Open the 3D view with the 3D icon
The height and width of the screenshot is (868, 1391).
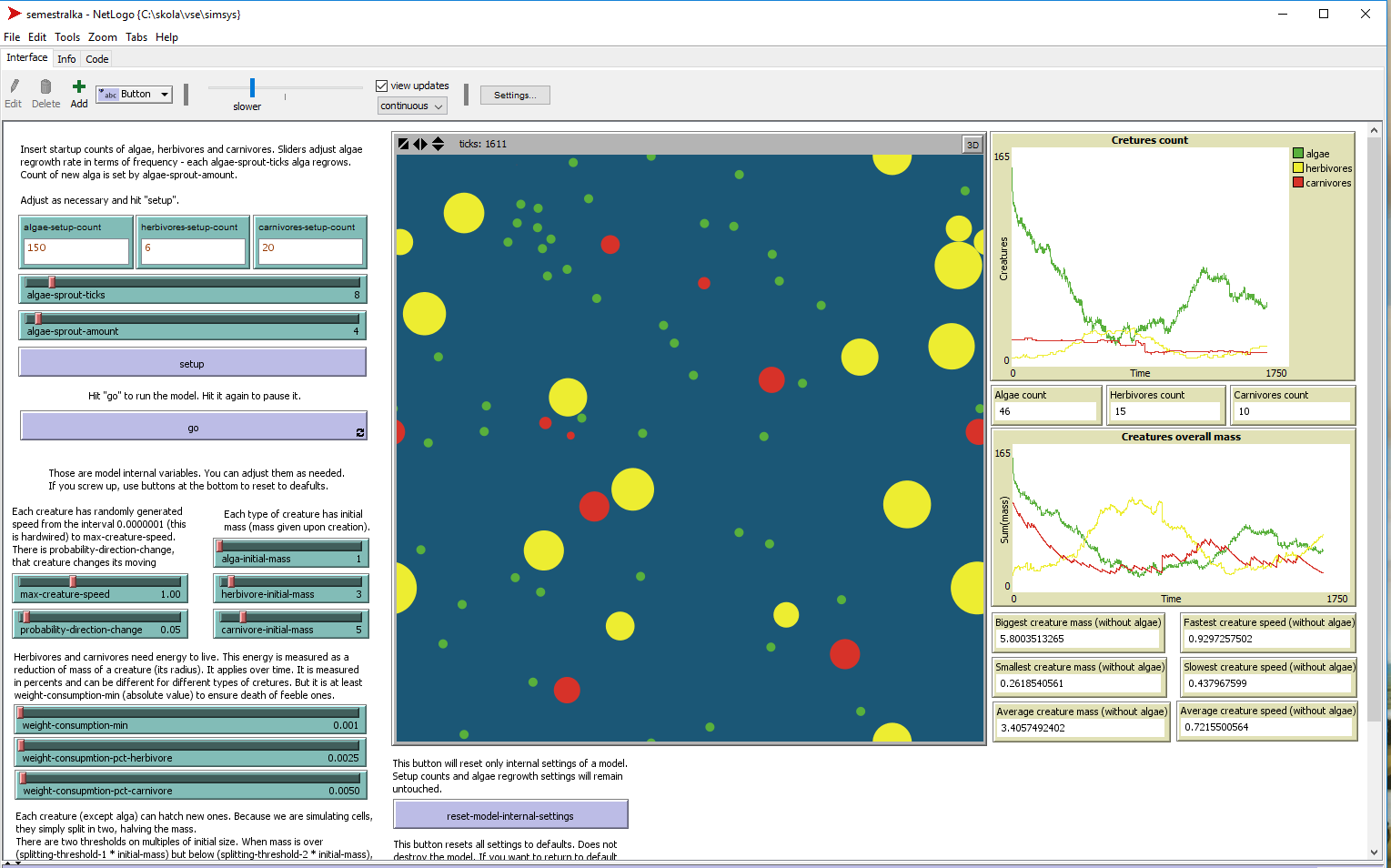point(972,143)
